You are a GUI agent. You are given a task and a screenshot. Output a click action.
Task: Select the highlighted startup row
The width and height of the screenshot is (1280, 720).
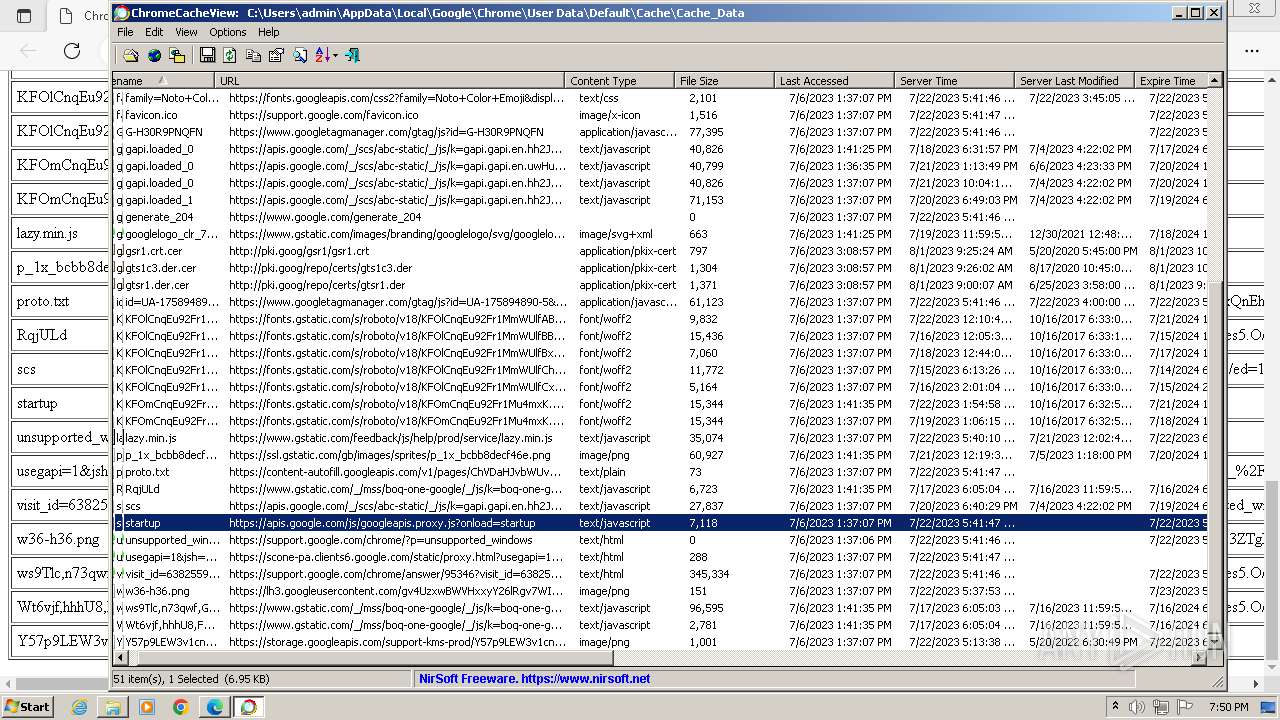(661, 523)
